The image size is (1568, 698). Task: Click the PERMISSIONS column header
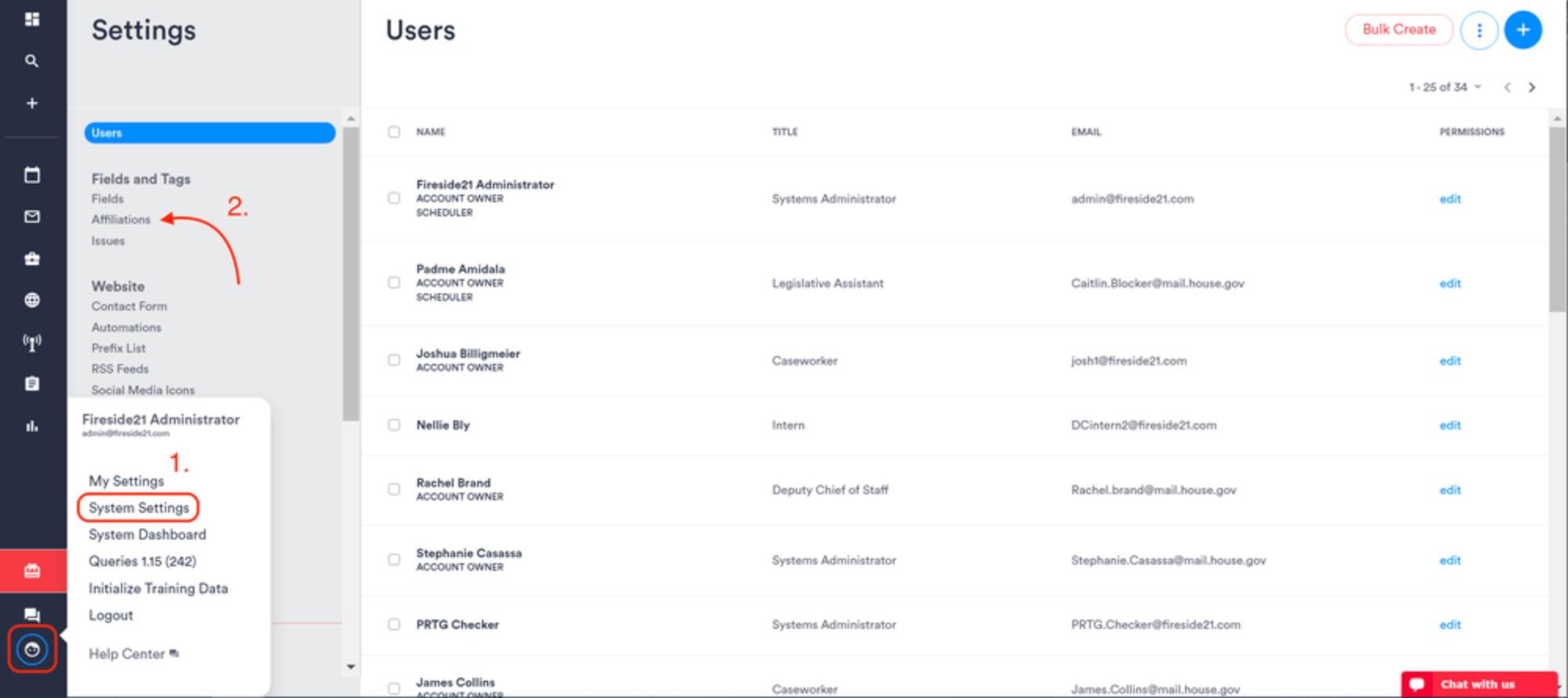[x=1472, y=132]
